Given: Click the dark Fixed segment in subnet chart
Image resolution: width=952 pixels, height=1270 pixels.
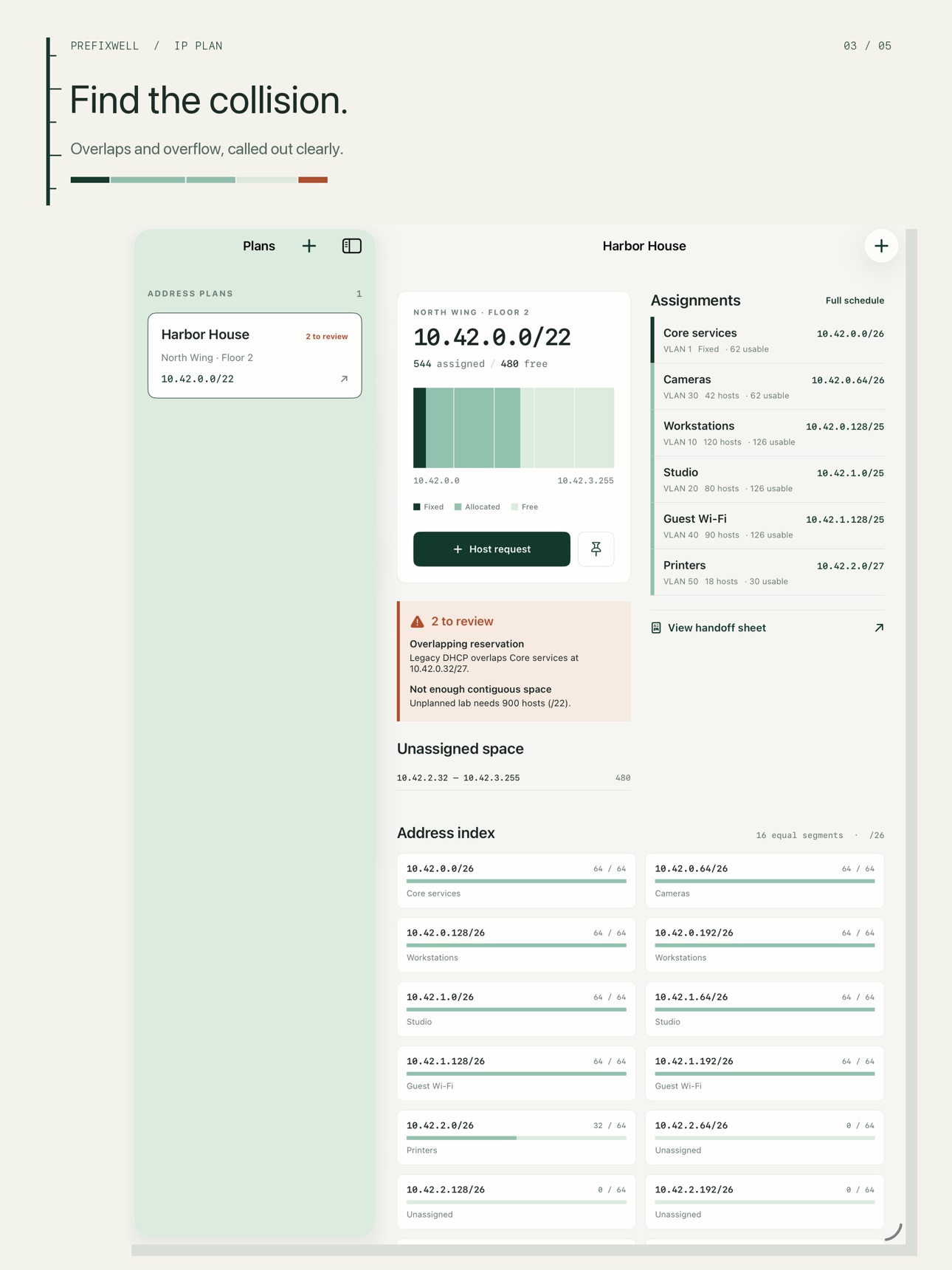Looking at the screenshot, I should pyautogui.click(x=419, y=428).
